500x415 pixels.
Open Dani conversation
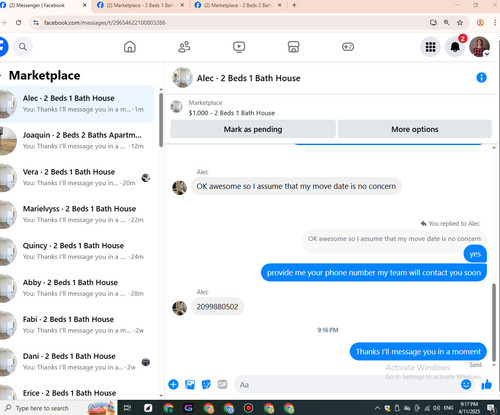click(77, 362)
